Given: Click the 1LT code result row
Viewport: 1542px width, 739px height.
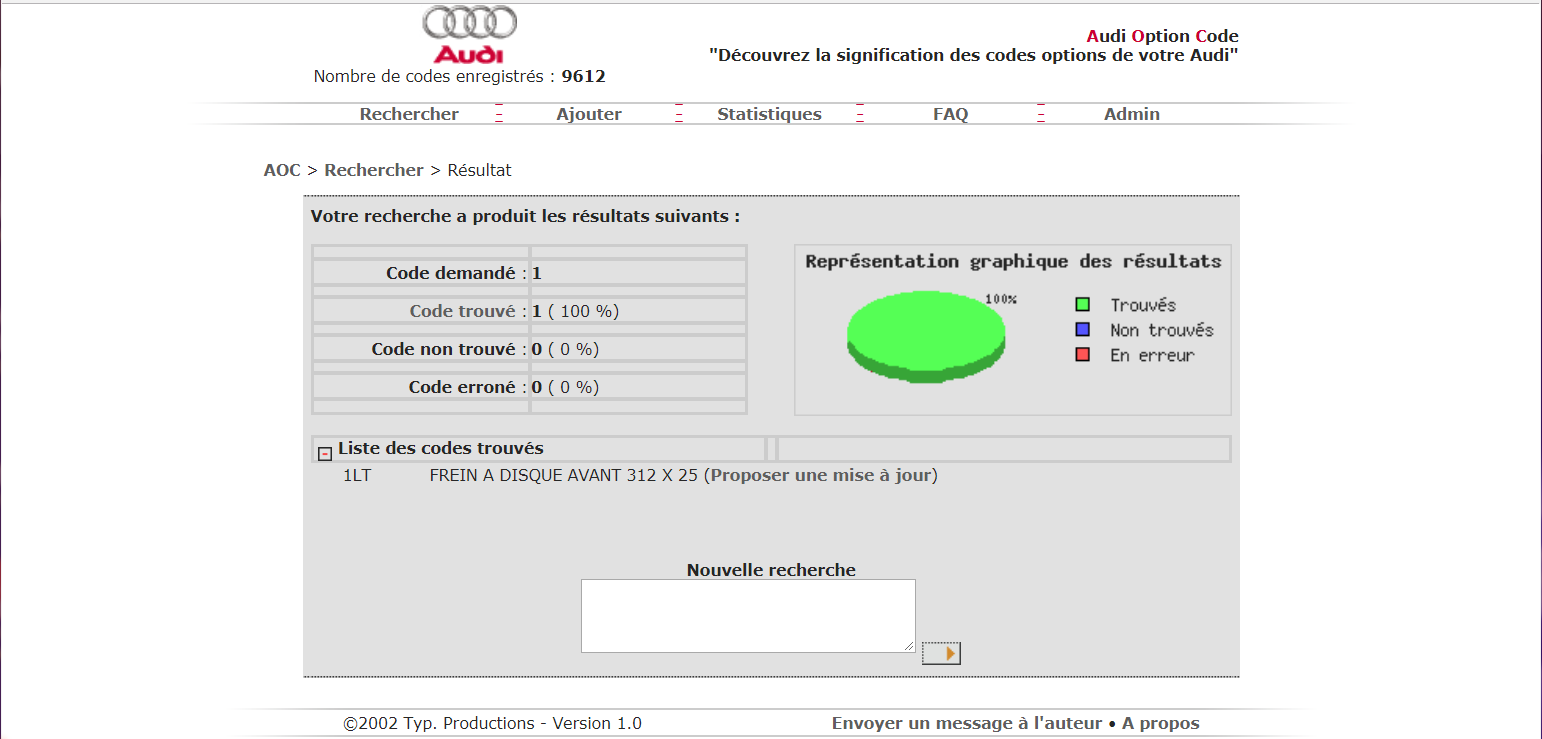Looking at the screenshot, I should pos(357,475).
